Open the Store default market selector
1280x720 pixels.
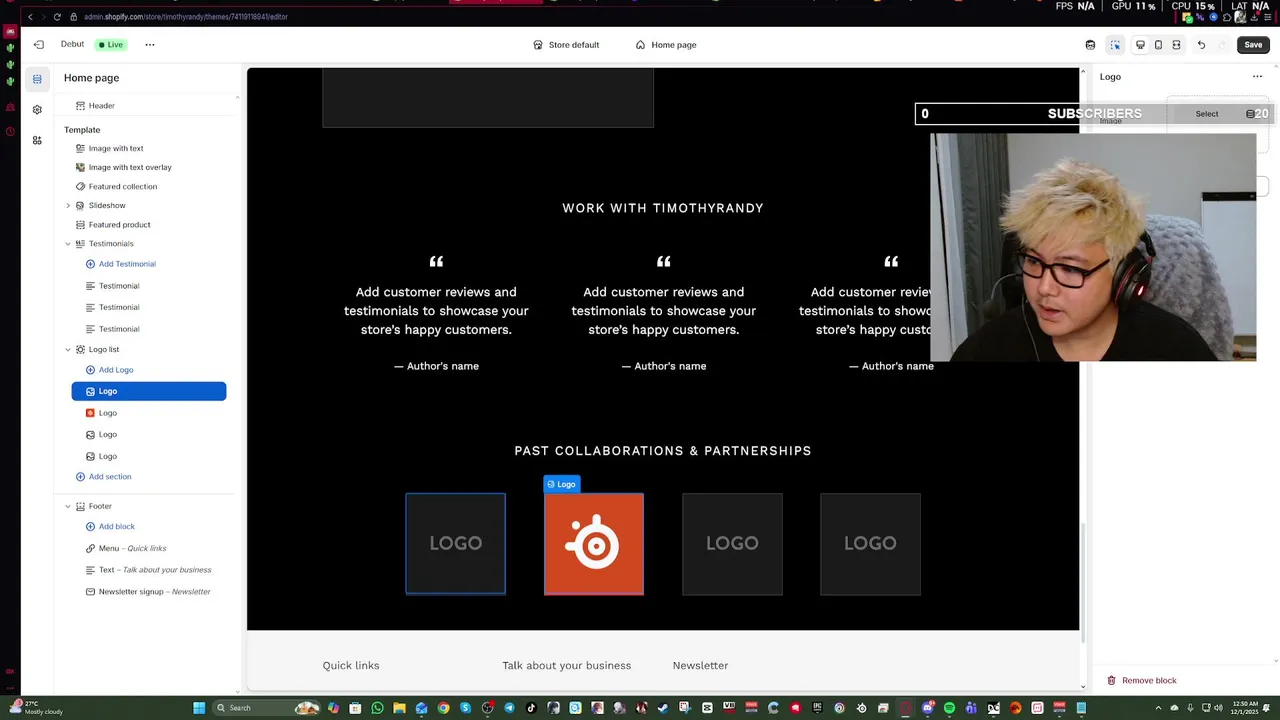point(566,45)
